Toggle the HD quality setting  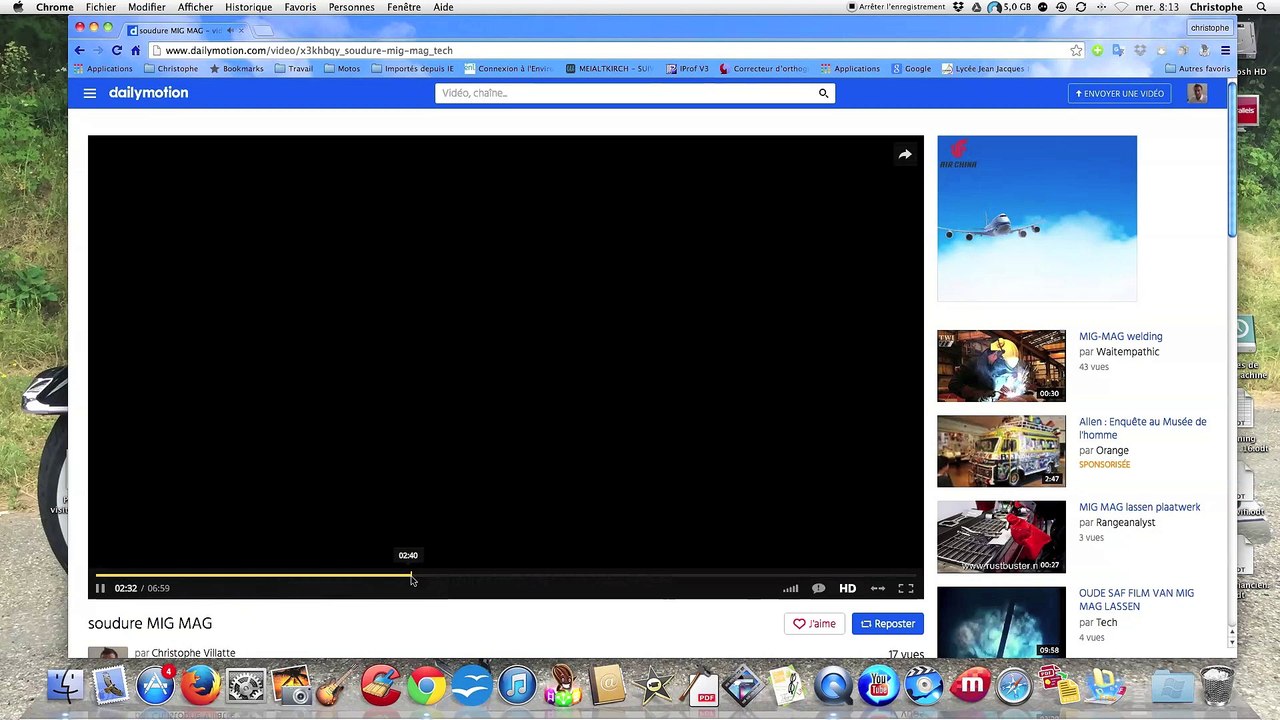847,588
